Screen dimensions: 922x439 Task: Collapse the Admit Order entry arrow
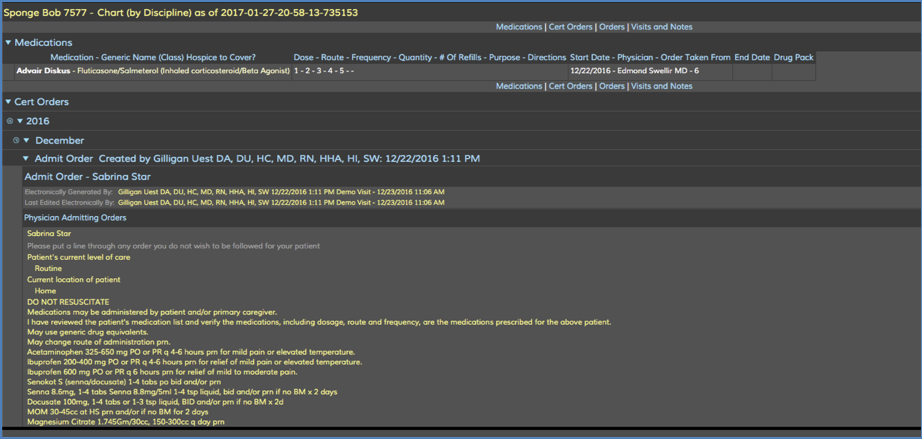(x=26, y=159)
